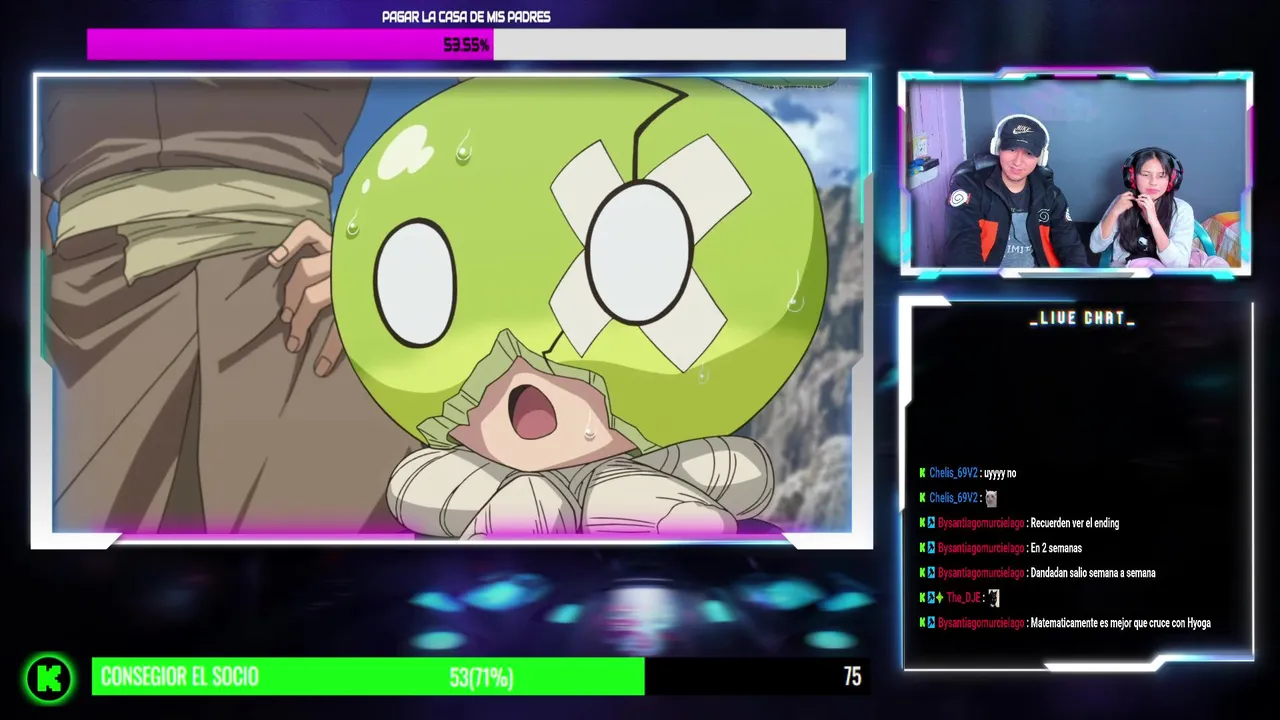Click the chat message 'Recuerden ver el ending'
Viewport: 1280px width, 720px height.
click(1075, 523)
